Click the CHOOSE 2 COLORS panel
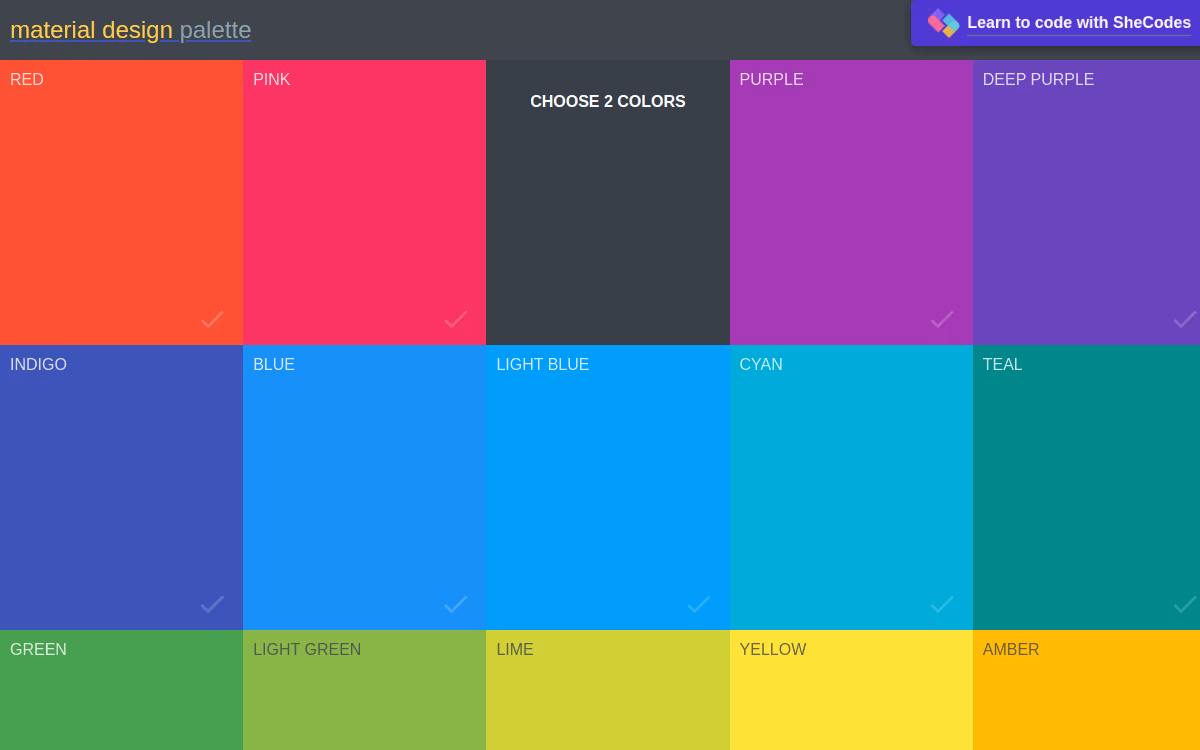The height and width of the screenshot is (750, 1200). pos(607,200)
